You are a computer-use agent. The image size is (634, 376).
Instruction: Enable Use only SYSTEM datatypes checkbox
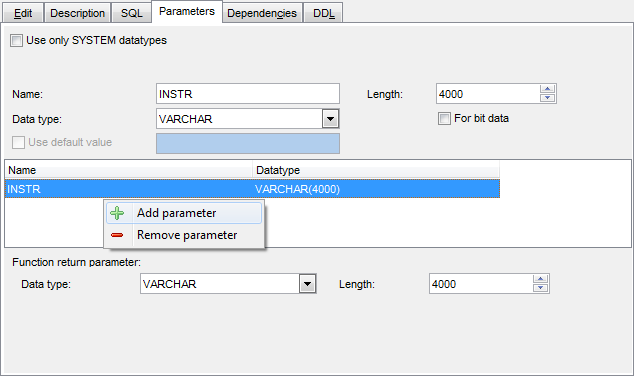[x=17, y=40]
